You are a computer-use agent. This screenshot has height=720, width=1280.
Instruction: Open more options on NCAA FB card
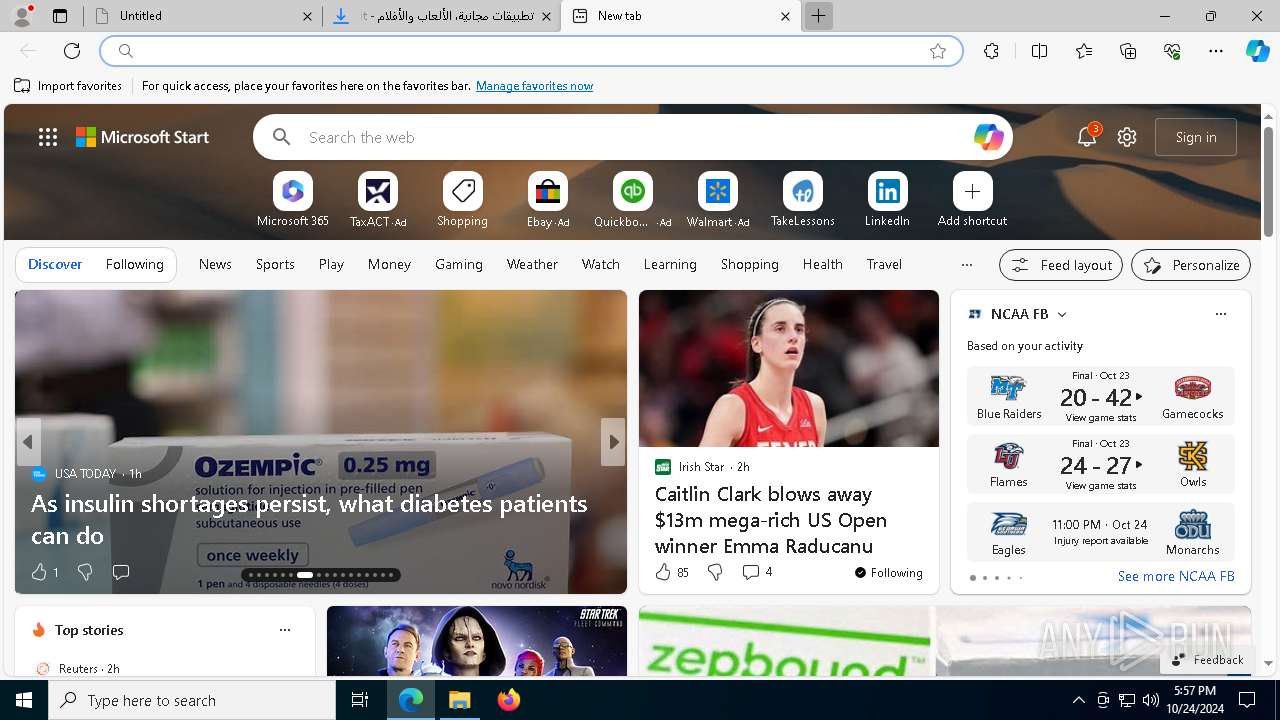pyautogui.click(x=1220, y=314)
